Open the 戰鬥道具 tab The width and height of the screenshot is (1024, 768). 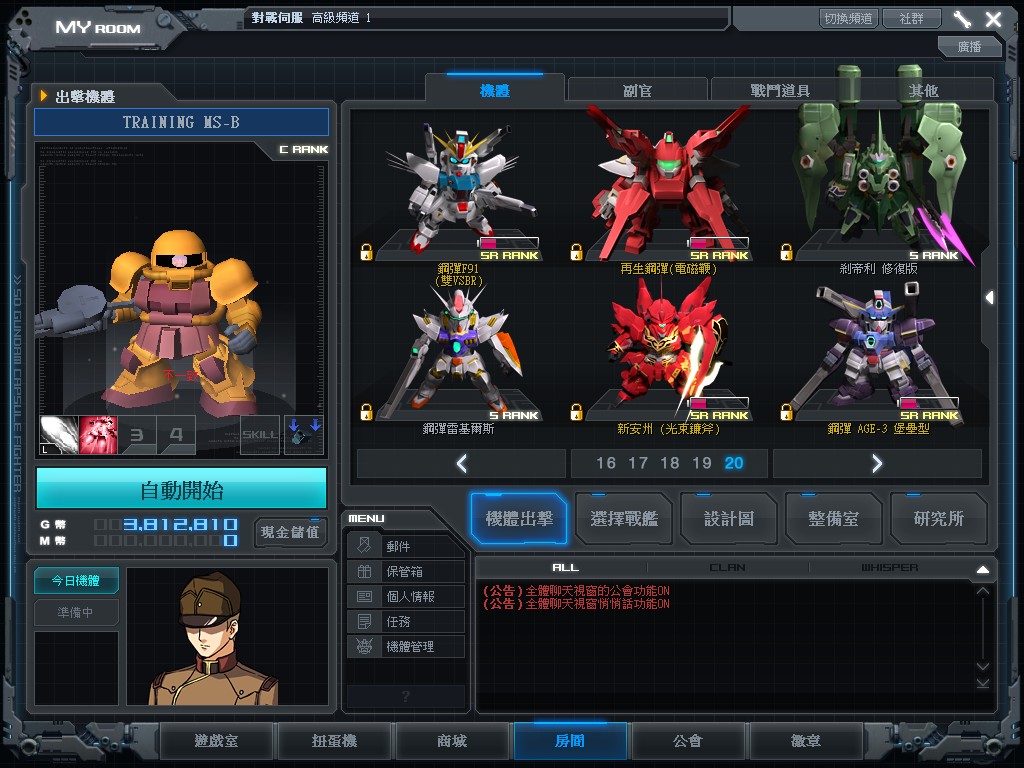pyautogui.click(x=780, y=90)
